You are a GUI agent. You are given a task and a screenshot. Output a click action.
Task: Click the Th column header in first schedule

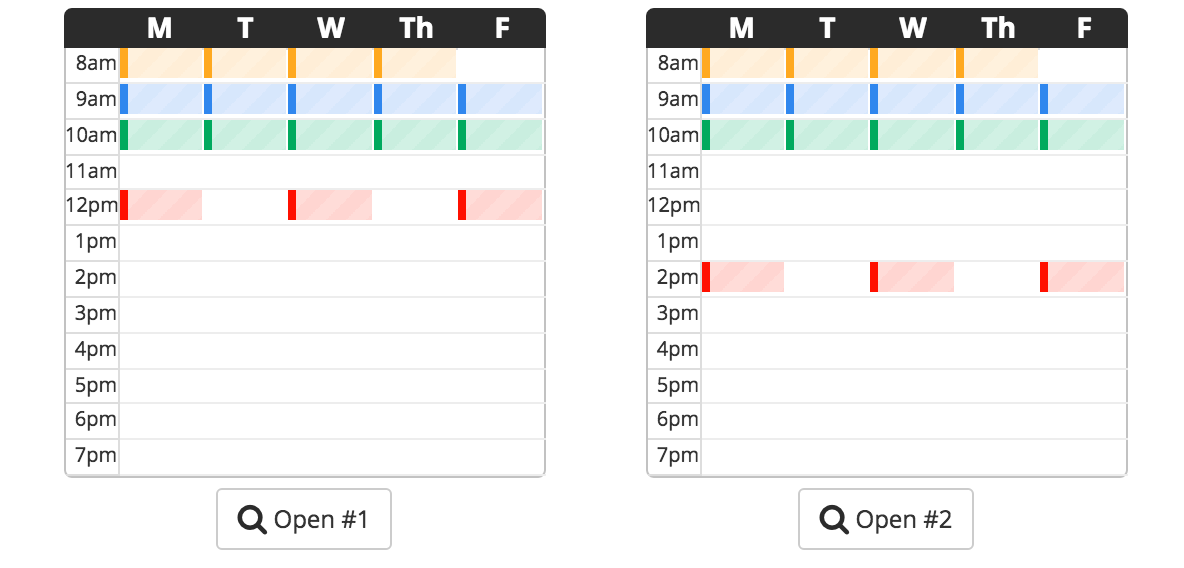coord(416,28)
